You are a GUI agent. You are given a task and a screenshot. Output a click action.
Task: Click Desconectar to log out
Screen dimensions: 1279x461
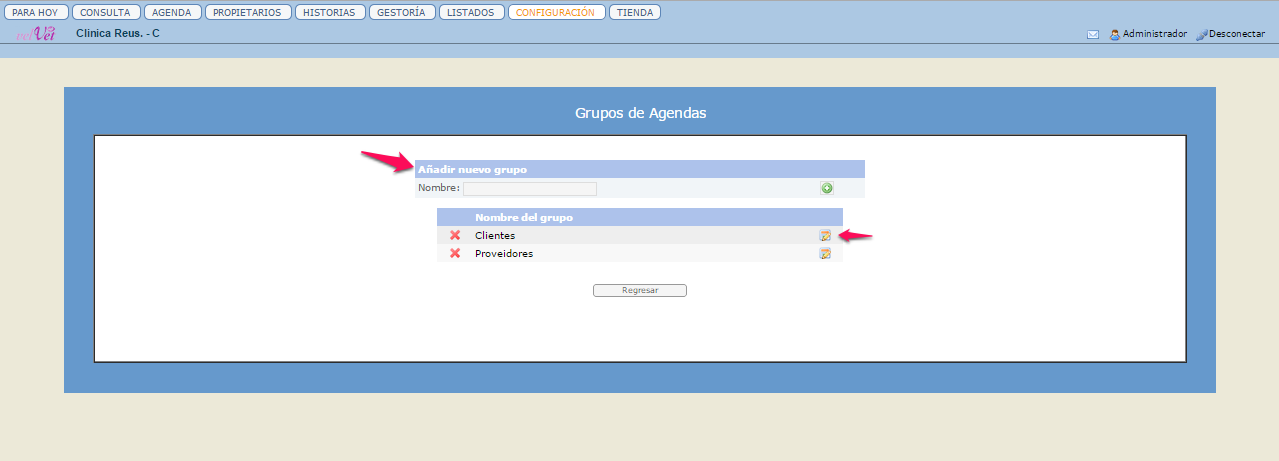[1230, 34]
